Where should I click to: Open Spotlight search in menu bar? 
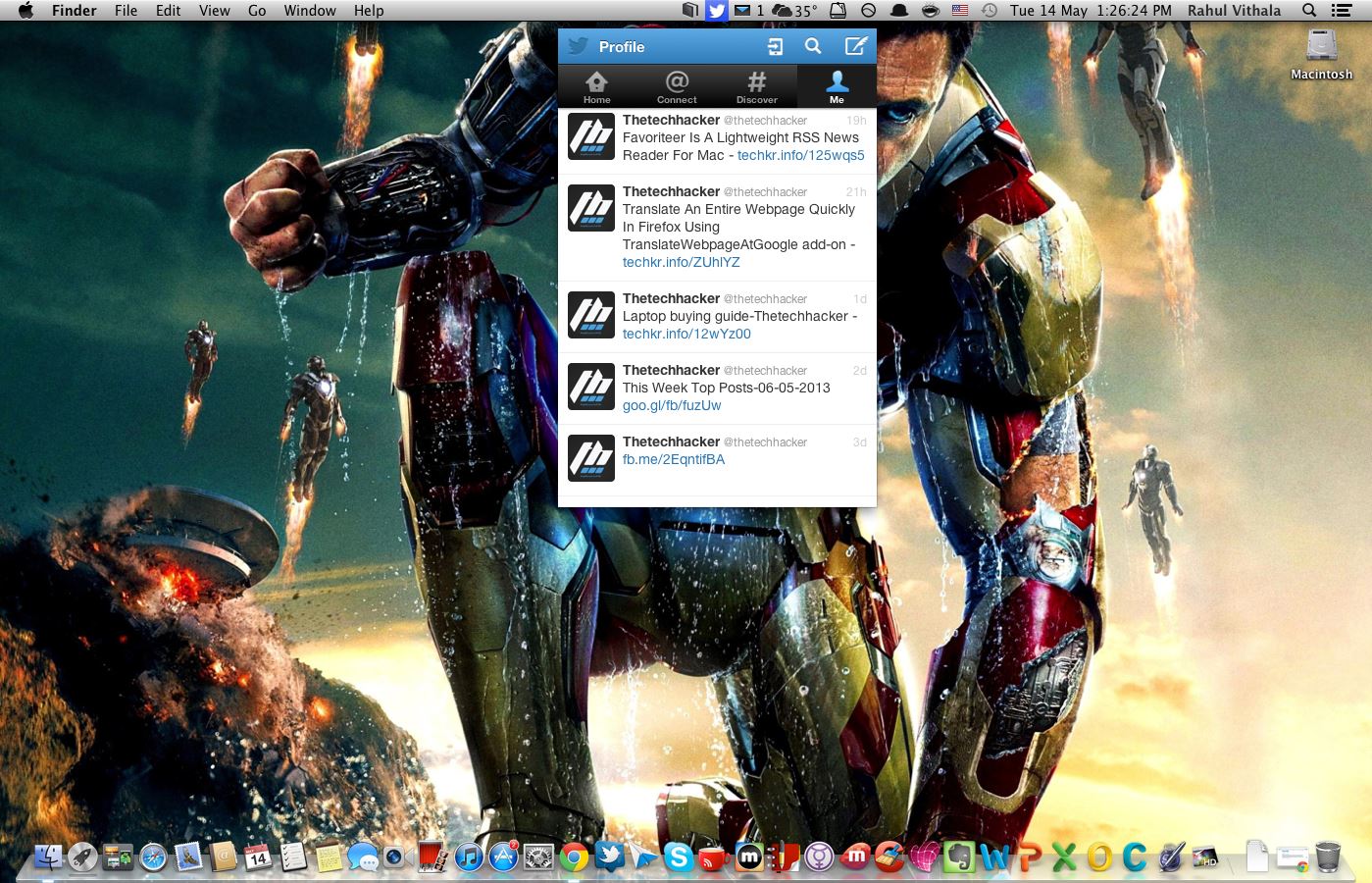[x=1308, y=11]
